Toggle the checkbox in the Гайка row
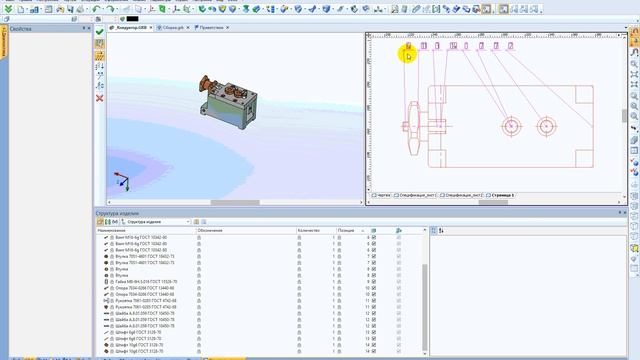 click(x=374, y=282)
